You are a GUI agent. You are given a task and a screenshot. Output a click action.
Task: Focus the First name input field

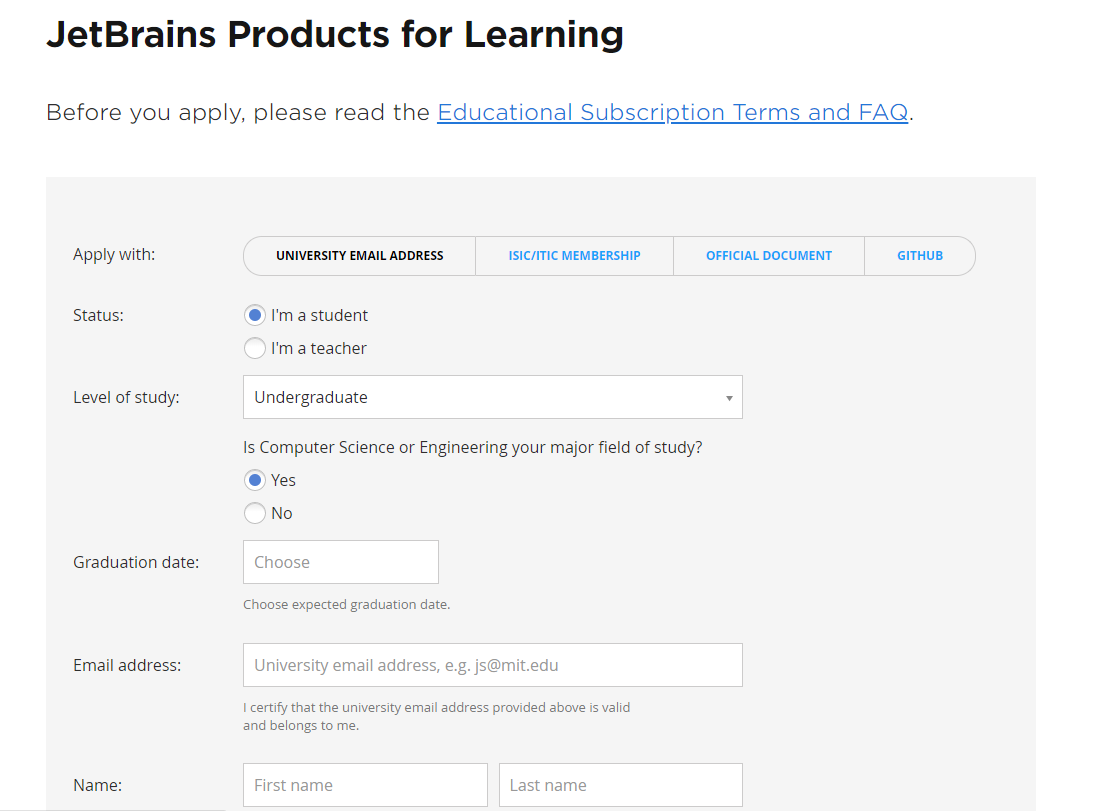[x=365, y=785]
